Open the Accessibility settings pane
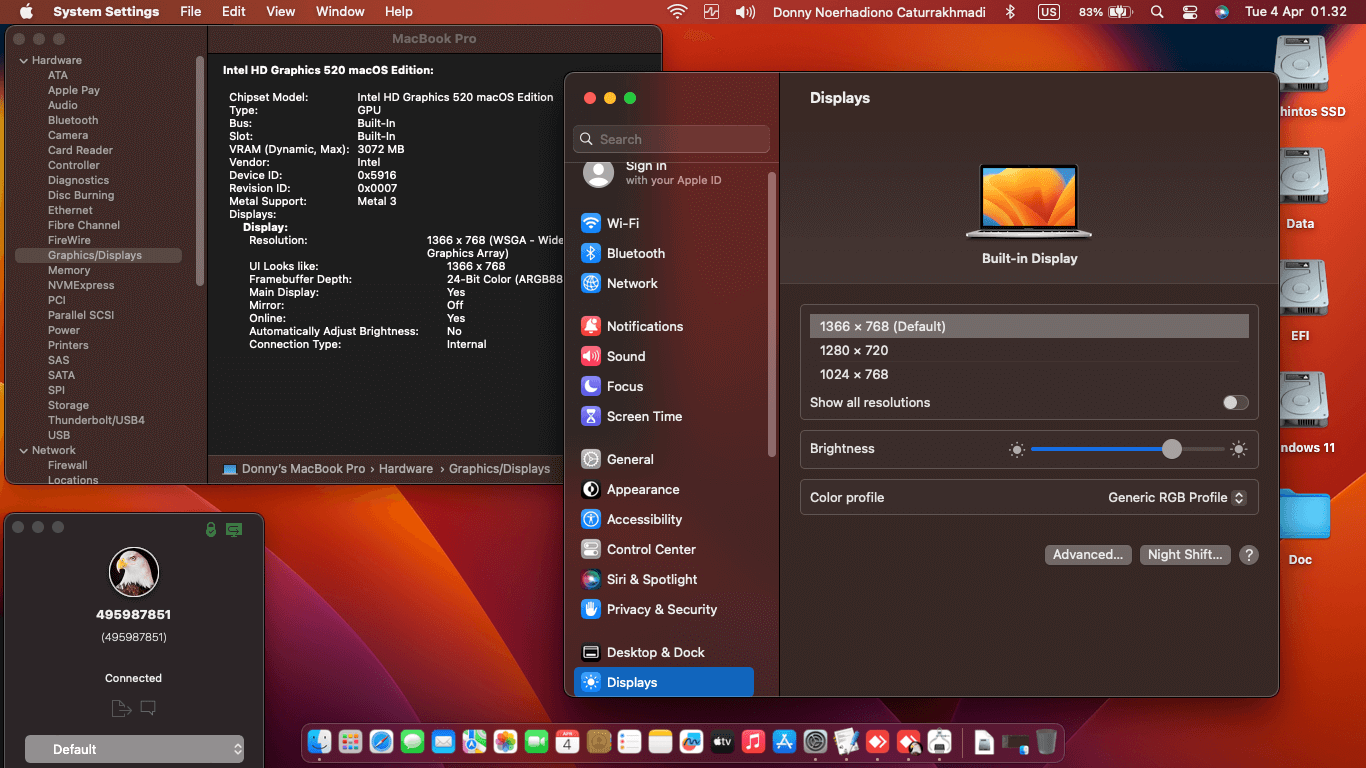The width and height of the screenshot is (1366, 768). coord(644,519)
